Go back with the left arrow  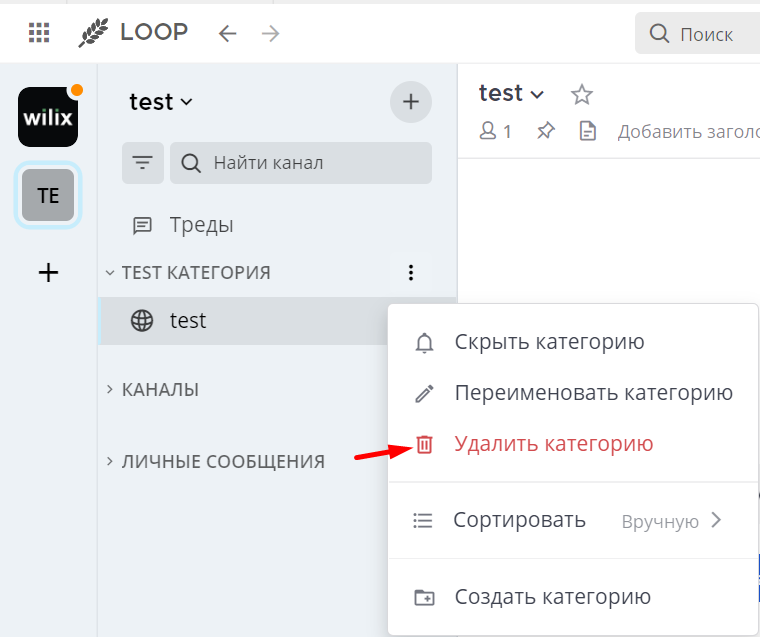click(227, 33)
